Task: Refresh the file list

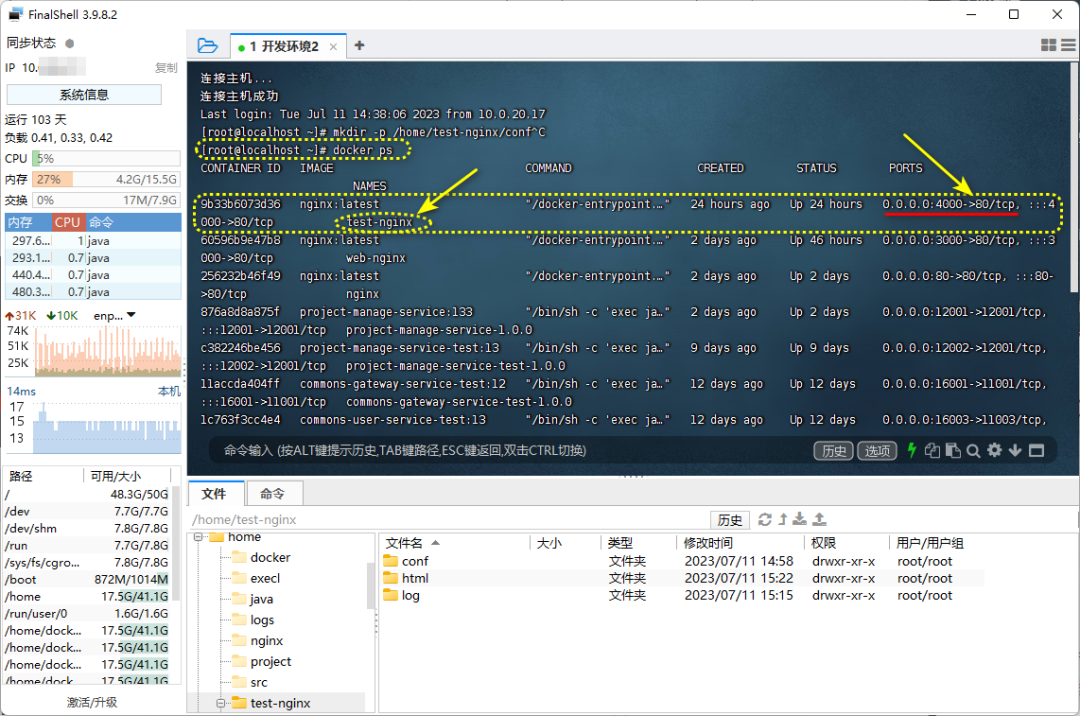Action: pos(765,519)
